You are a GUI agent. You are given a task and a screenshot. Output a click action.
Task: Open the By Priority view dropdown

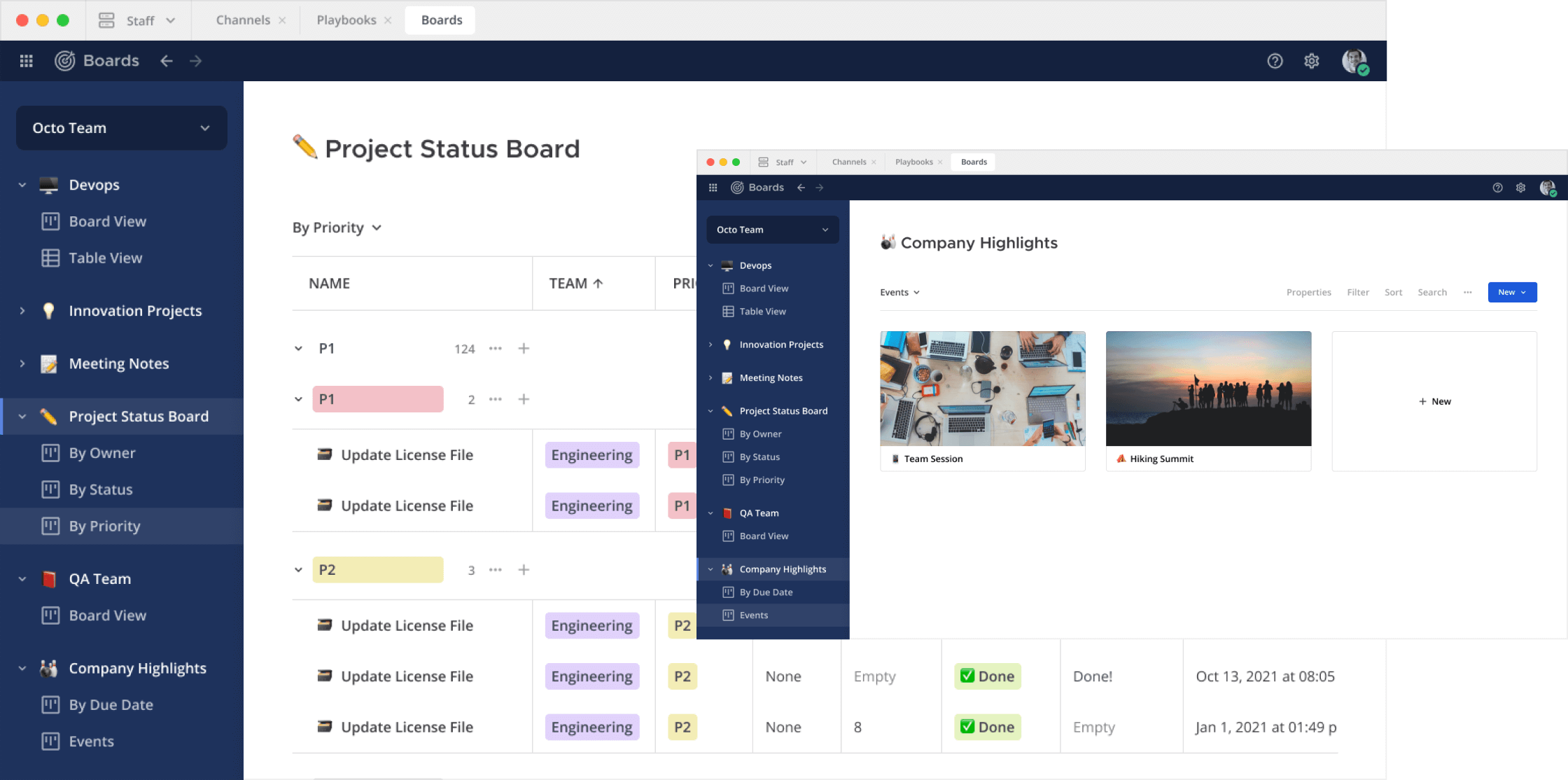(337, 228)
